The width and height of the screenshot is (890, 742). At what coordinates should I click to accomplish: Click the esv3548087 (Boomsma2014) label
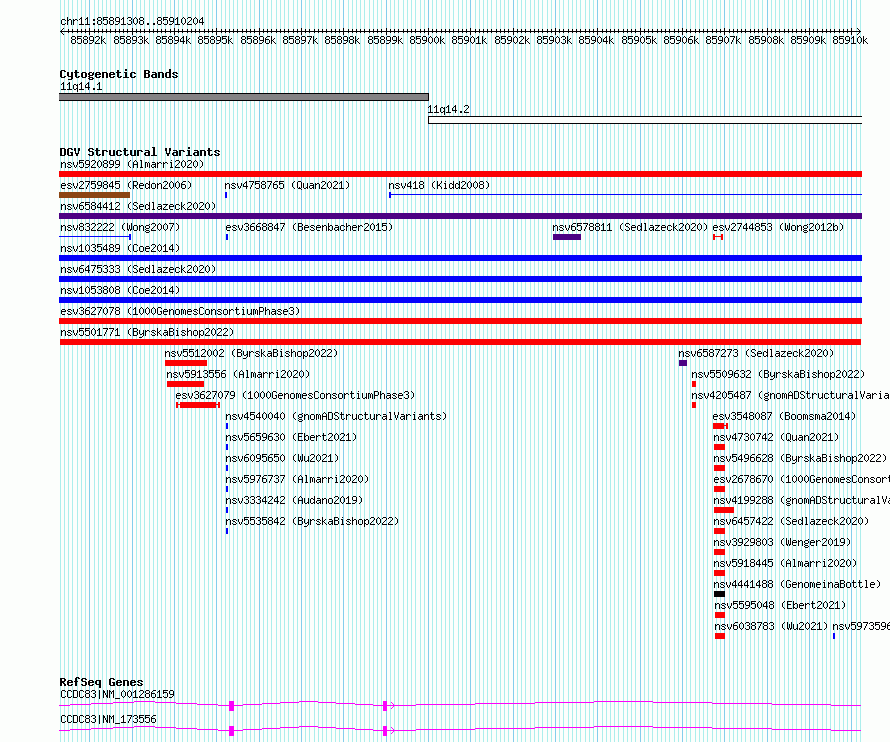784,417
